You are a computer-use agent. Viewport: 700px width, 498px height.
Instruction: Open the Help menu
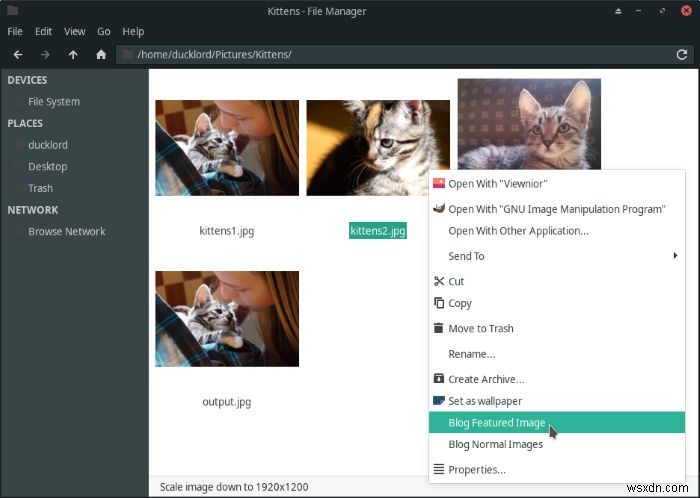pos(133,32)
